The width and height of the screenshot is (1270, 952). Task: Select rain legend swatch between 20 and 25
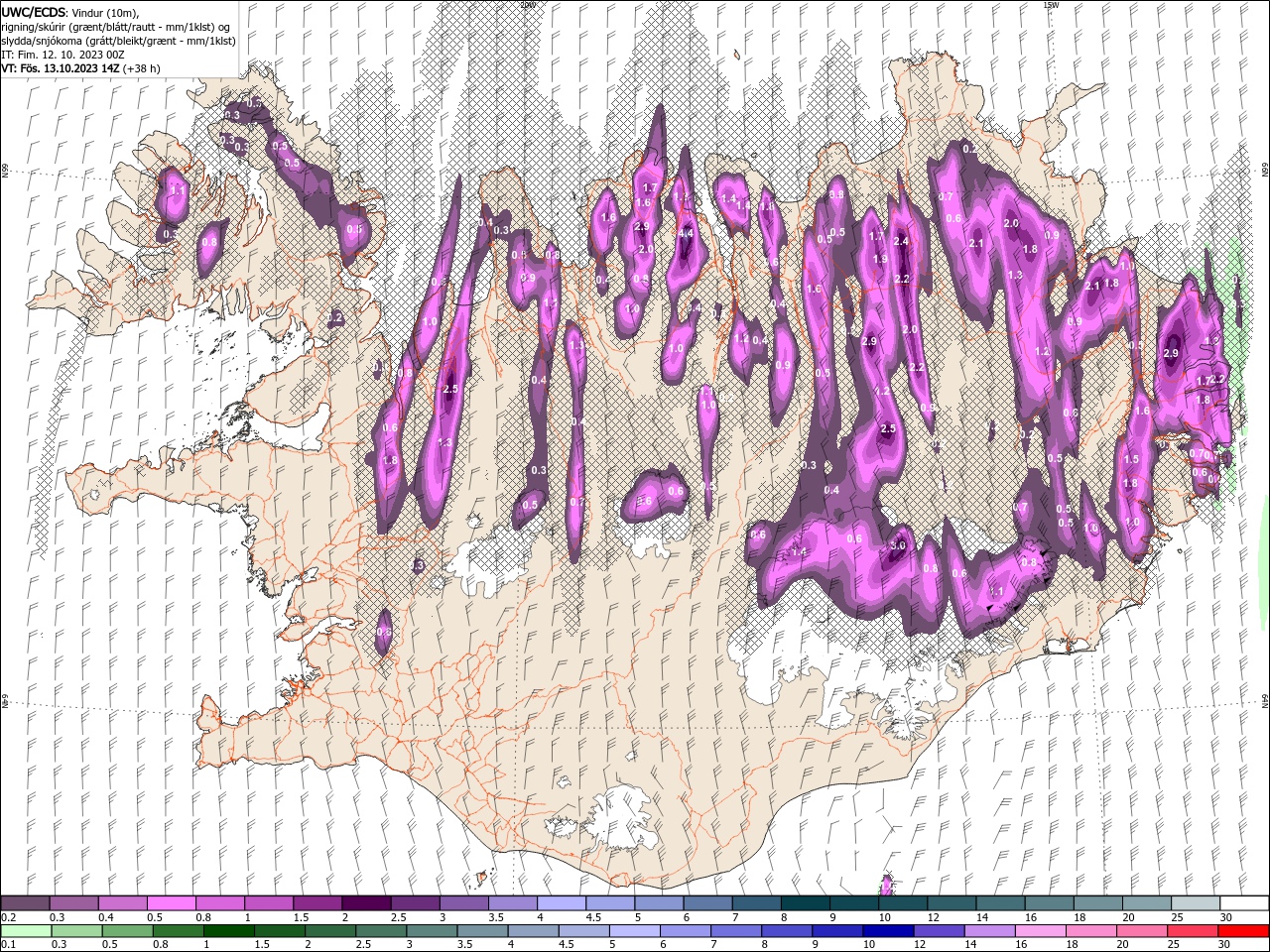(x=1140, y=931)
